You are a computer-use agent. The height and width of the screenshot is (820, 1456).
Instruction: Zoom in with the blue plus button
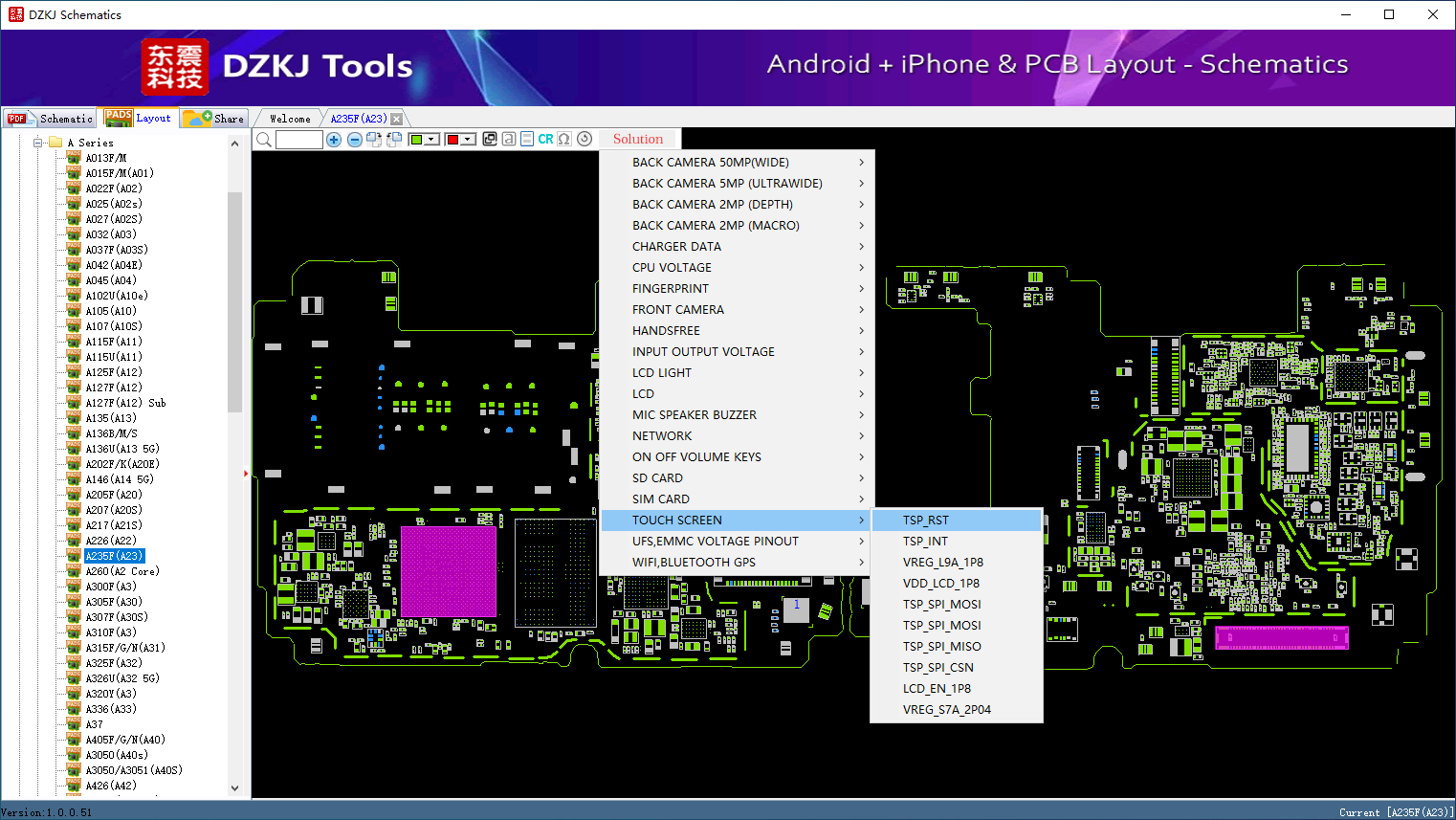[x=334, y=140]
